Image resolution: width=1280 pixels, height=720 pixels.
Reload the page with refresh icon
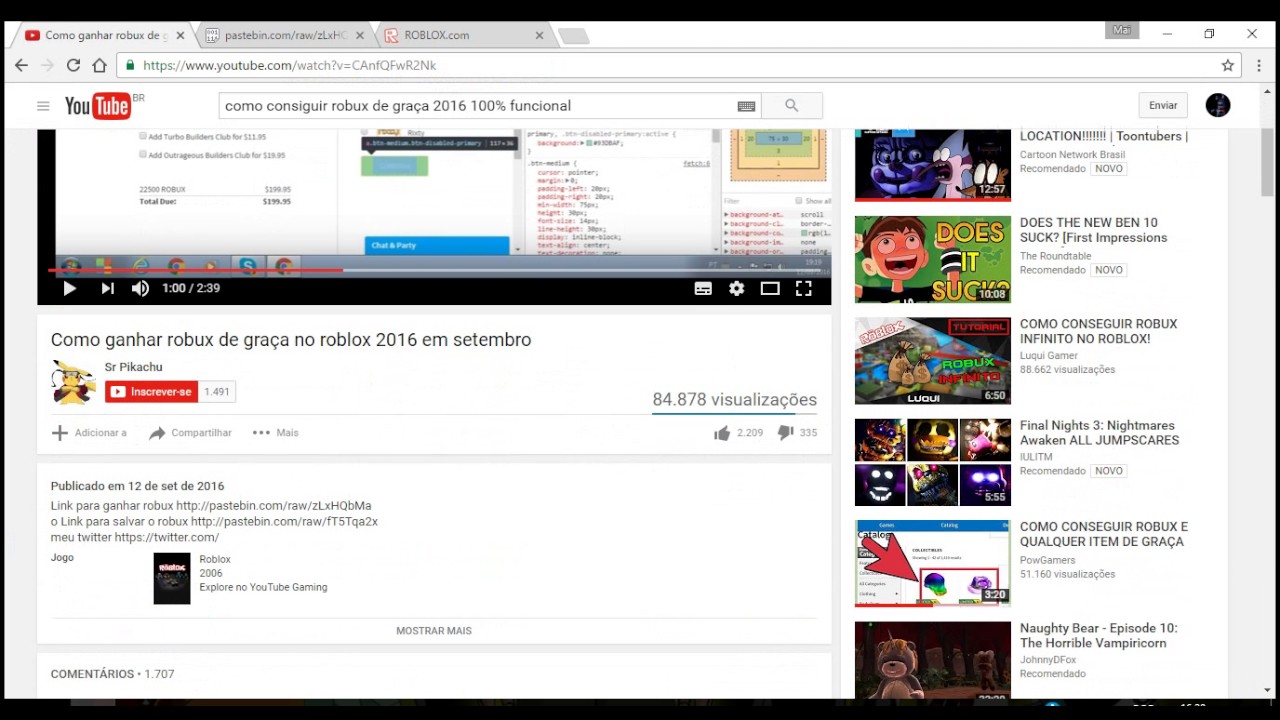click(x=73, y=65)
